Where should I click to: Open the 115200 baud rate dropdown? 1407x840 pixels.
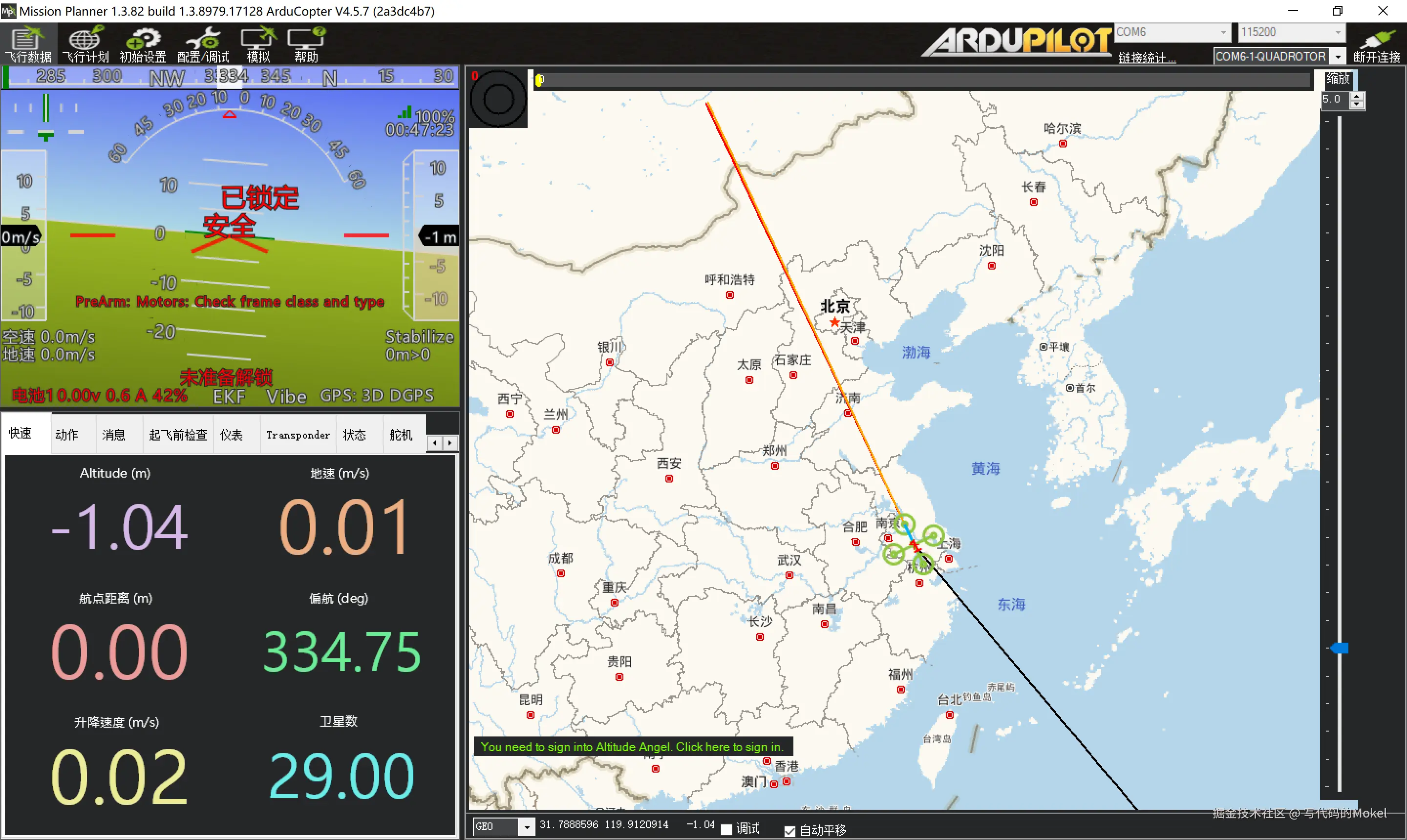click(x=1337, y=32)
